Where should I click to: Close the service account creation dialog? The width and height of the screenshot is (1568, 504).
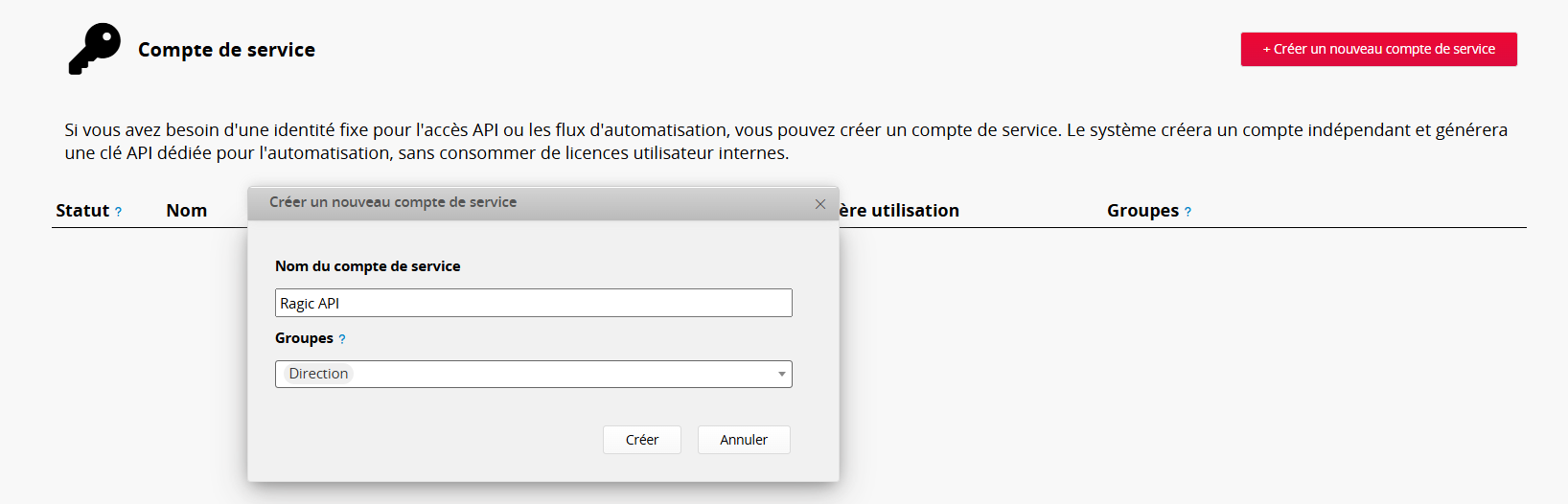[x=820, y=204]
